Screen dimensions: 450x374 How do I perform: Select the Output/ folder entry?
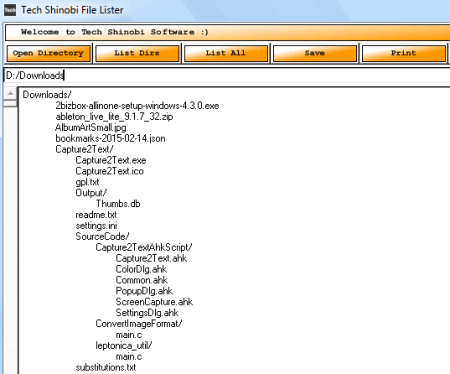[91, 193]
